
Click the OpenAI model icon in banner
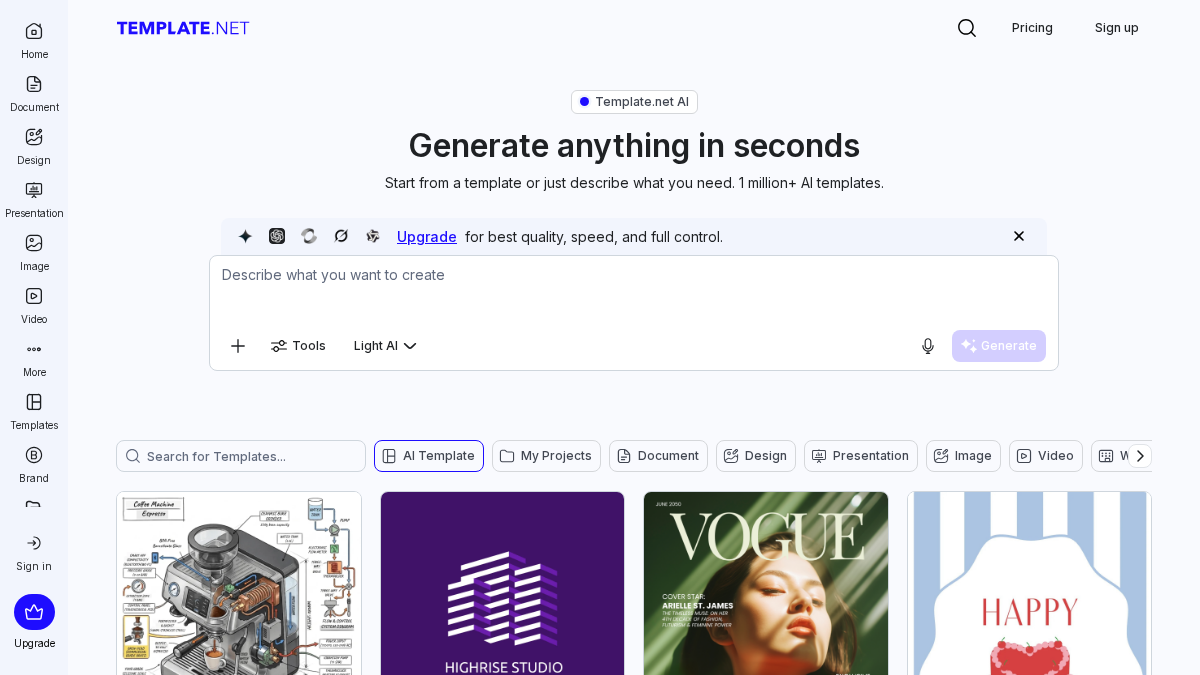point(277,236)
